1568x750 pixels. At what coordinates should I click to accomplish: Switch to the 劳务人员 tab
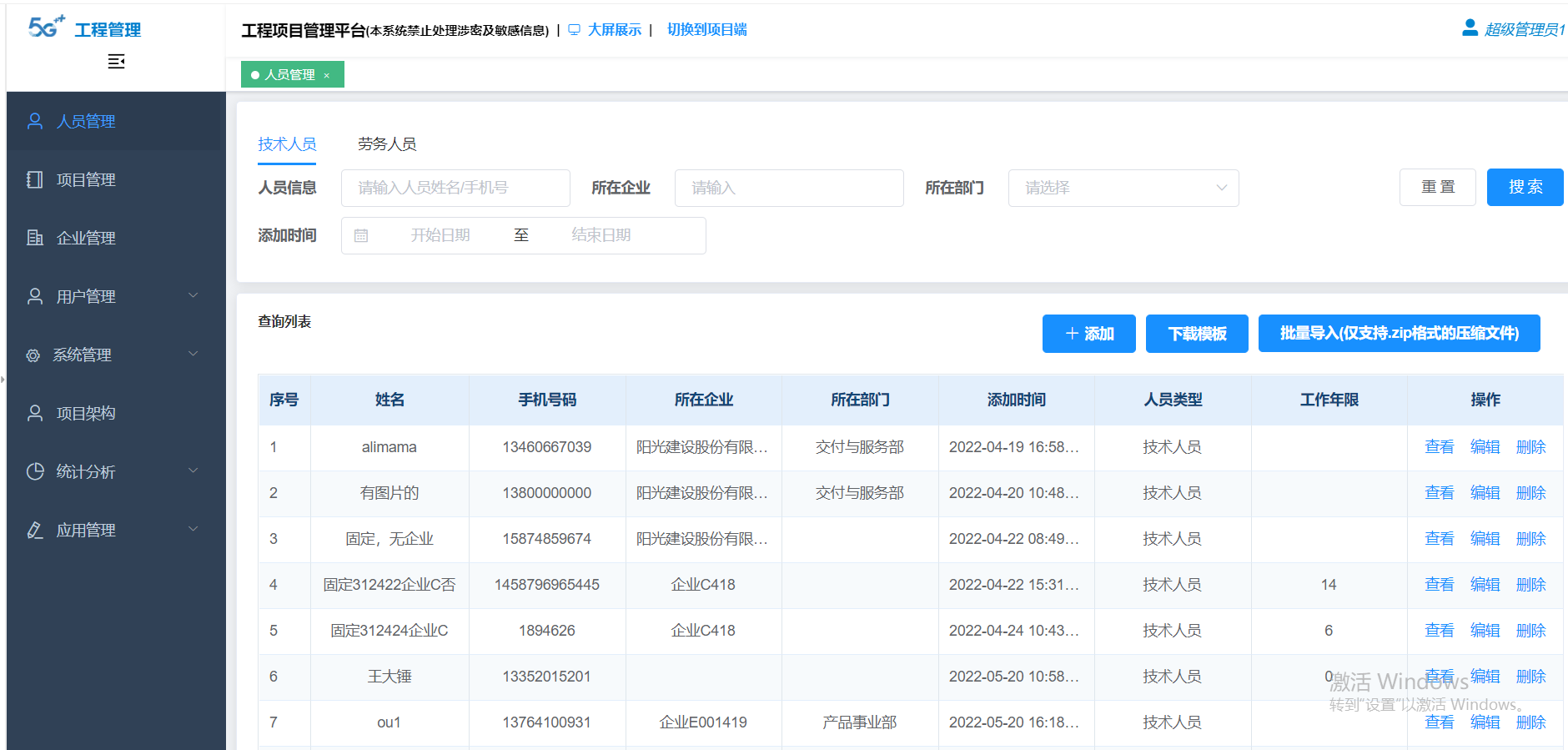[x=387, y=144]
